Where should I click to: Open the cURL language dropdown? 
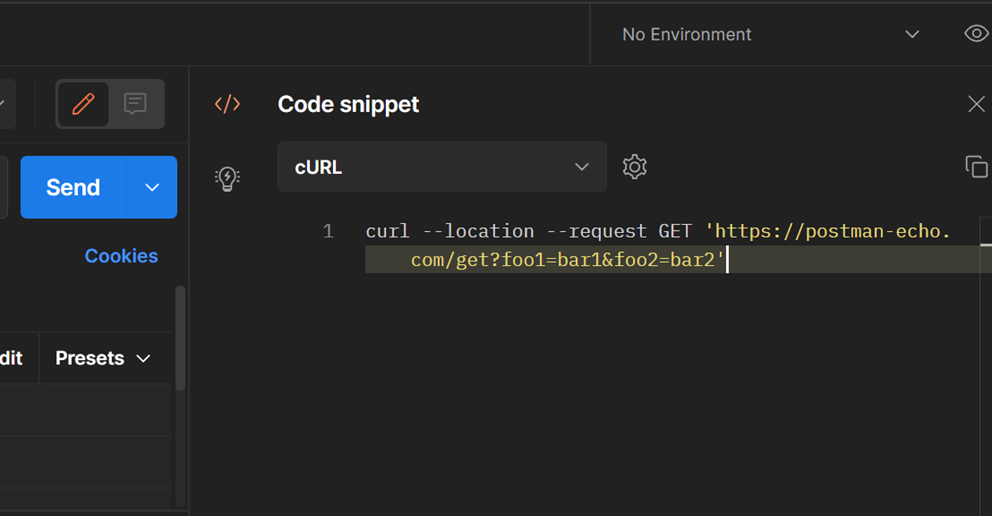click(x=442, y=167)
